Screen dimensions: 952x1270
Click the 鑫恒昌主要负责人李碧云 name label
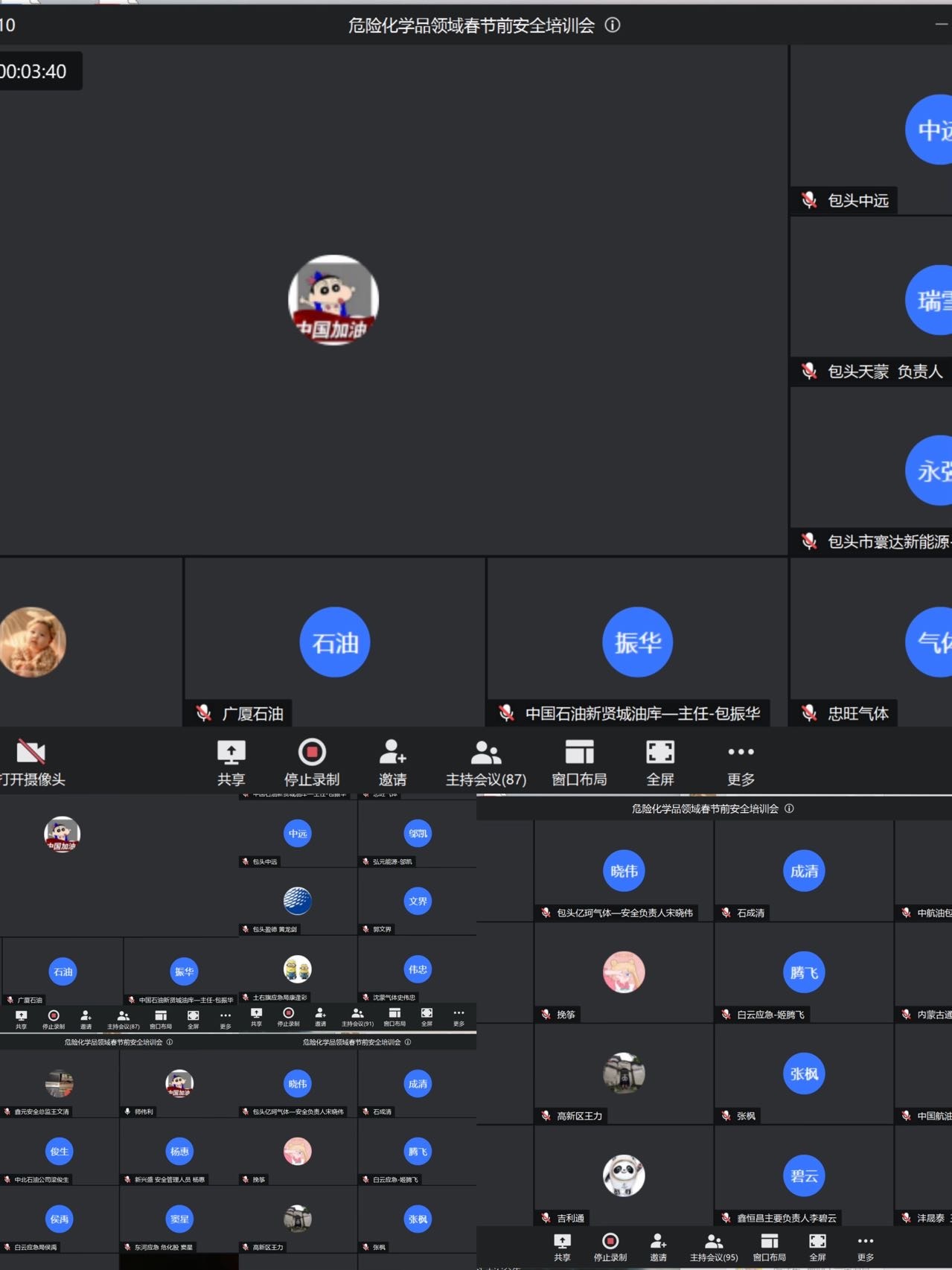point(786,1218)
